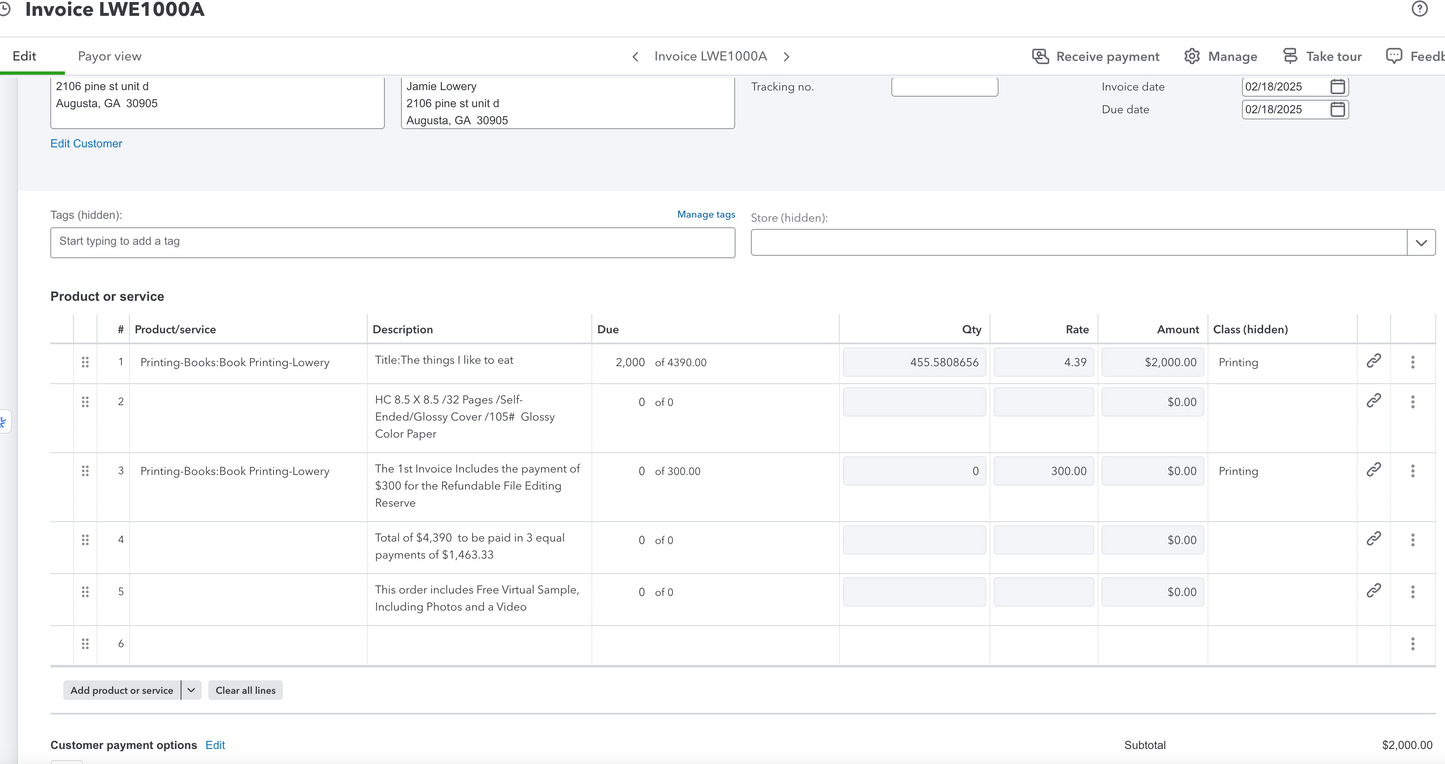Click the Tags input field
1445x764 pixels.
coord(393,242)
